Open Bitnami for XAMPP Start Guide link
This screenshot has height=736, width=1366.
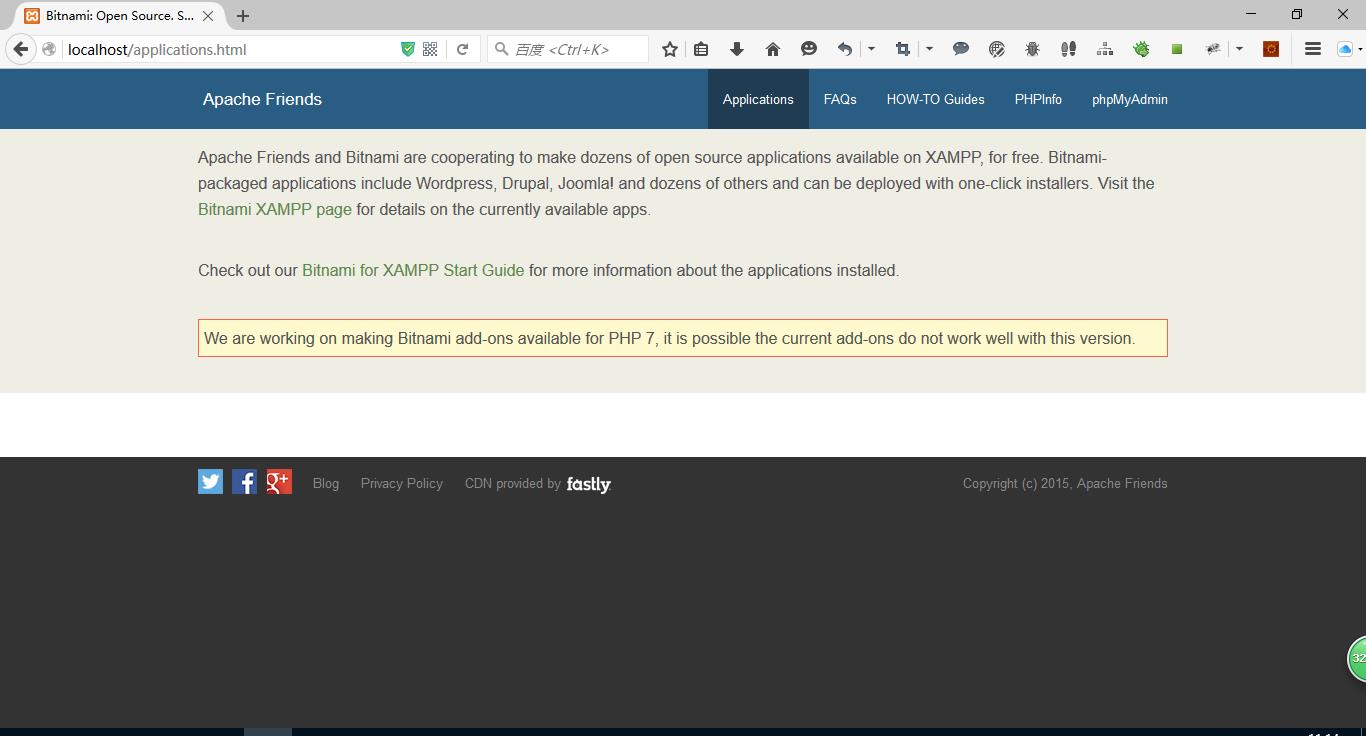pos(413,270)
